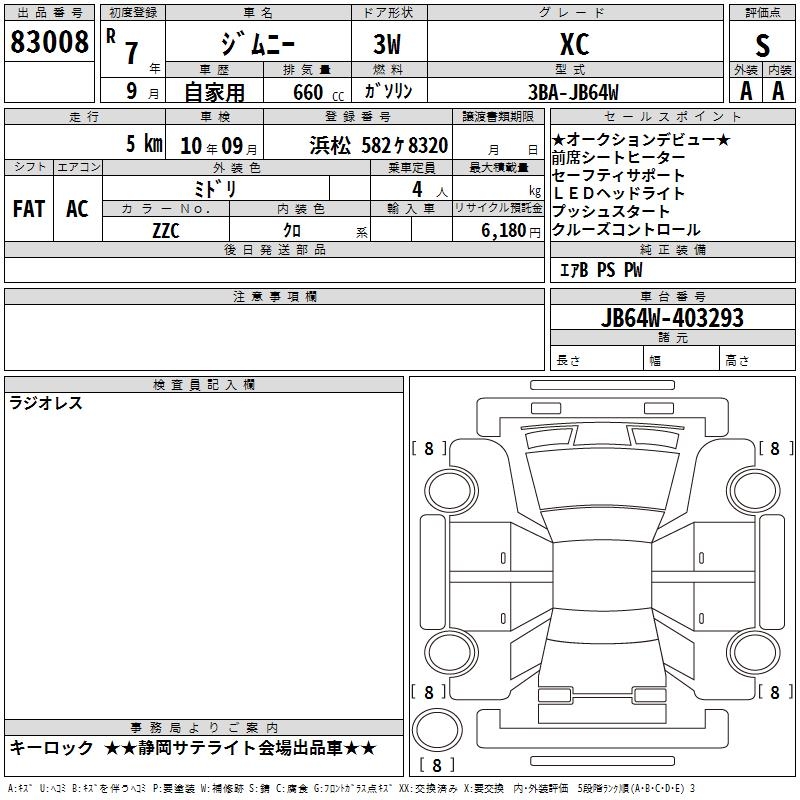Image resolution: width=800 pixels, height=800 pixels.
Task: Click the 出品番号 header
Action: [49, 12]
